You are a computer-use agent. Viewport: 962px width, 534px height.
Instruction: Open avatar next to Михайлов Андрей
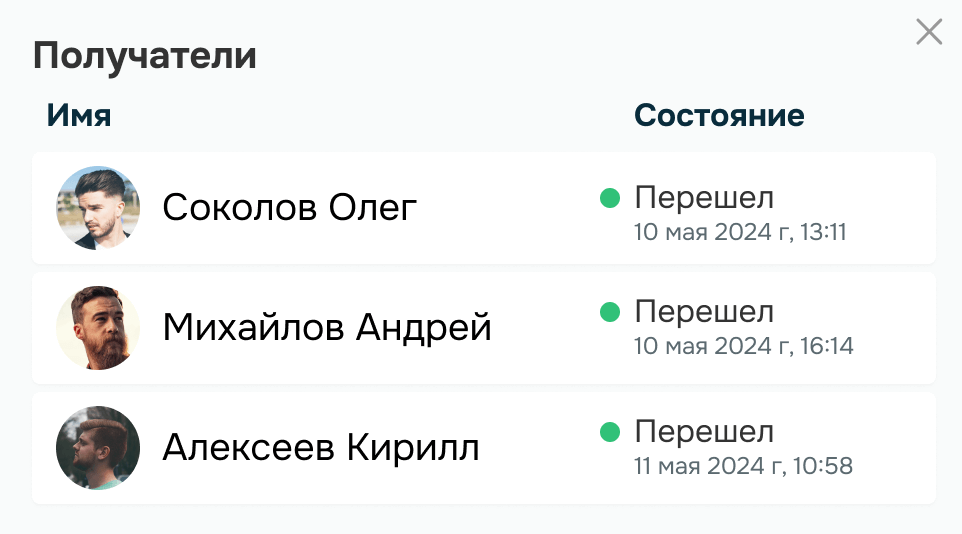point(98,328)
